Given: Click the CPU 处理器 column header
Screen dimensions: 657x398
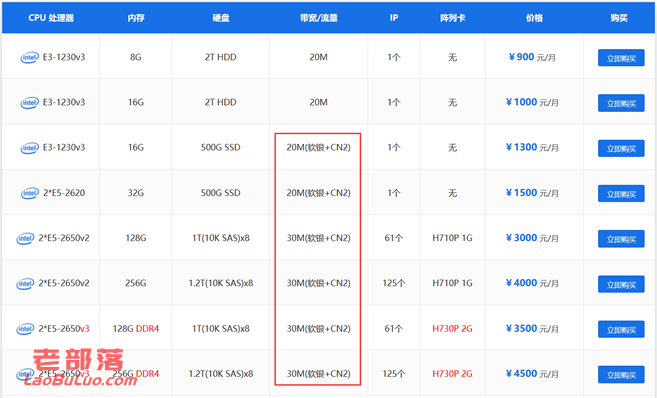Looking at the screenshot, I should click(51, 18).
